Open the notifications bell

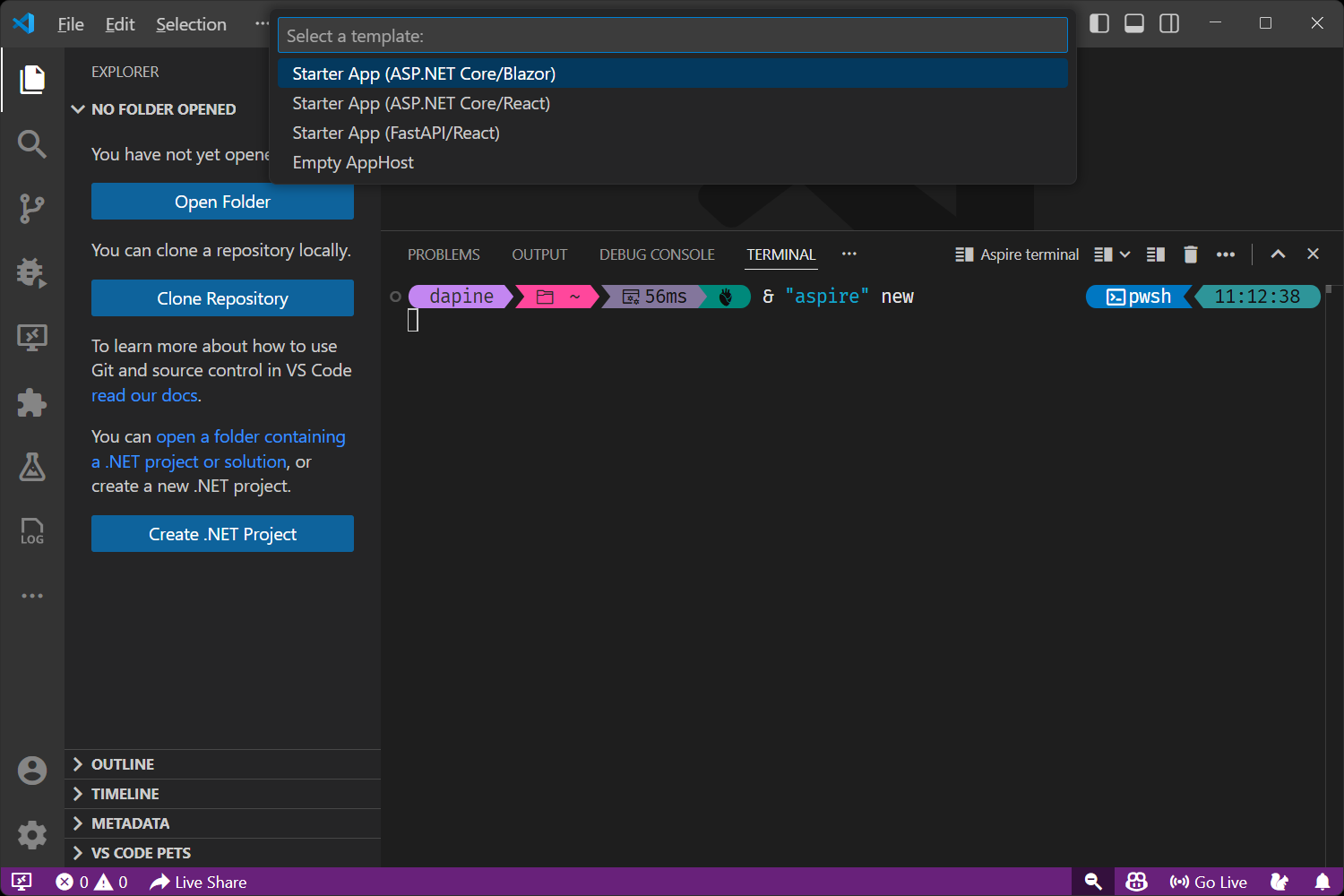(x=1324, y=882)
